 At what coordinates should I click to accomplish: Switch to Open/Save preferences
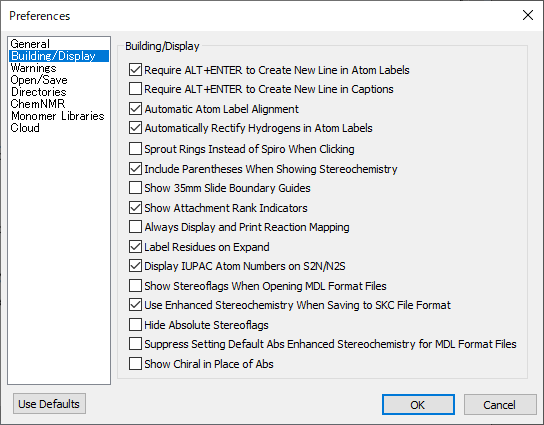pyautogui.click(x=39, y=80)
